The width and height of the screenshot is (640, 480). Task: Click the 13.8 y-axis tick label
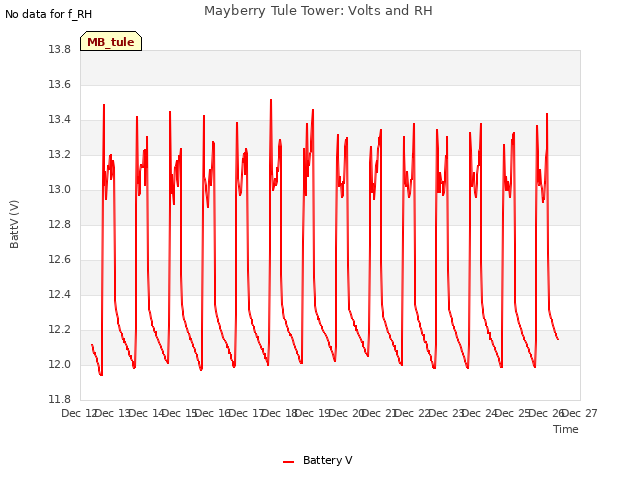point(60,49)
